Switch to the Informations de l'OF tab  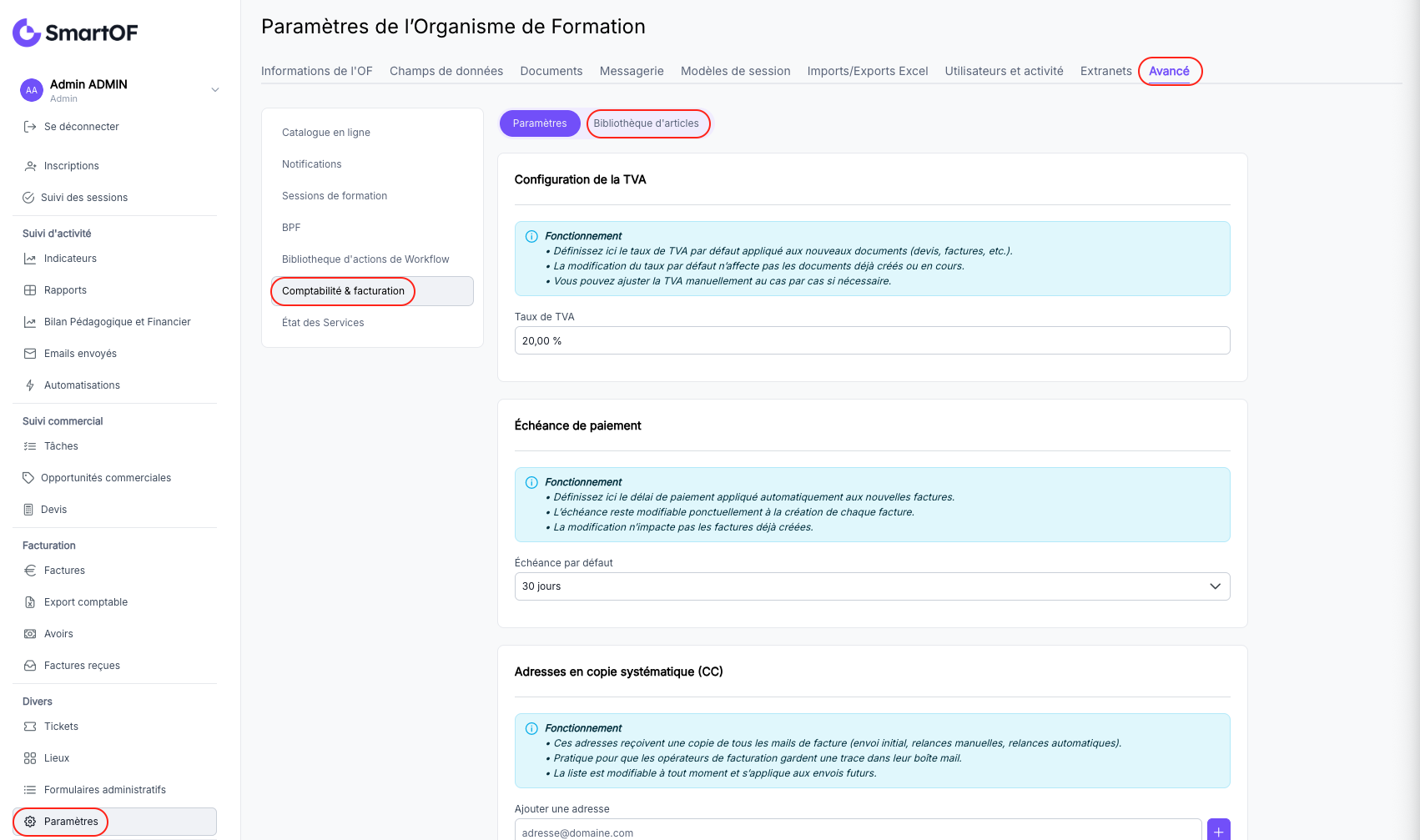tap(317, 71)
